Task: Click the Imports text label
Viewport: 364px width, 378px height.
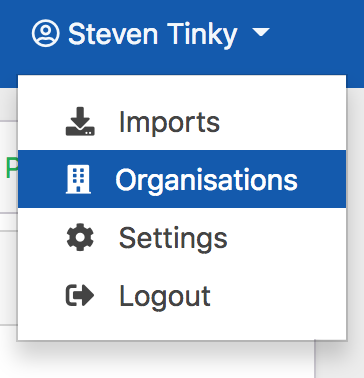Action: [x=169, y=122]
